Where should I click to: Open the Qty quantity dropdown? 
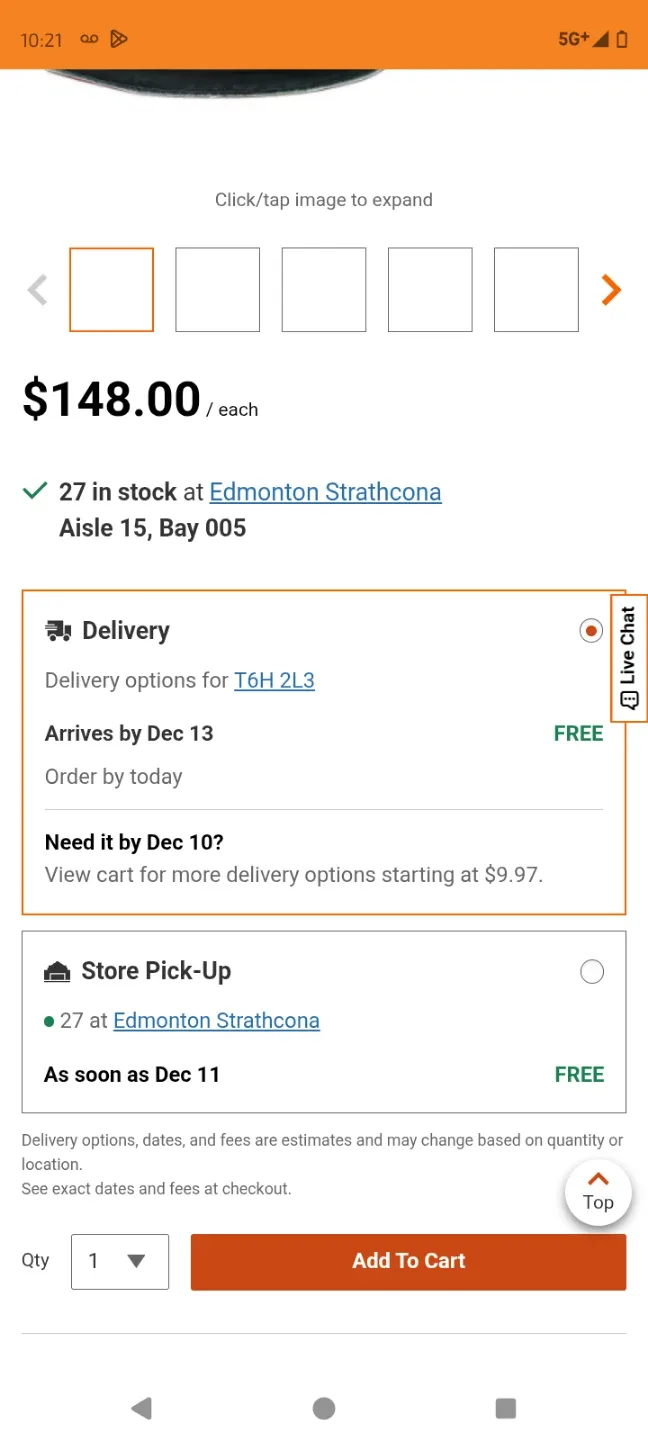pyautogui.click(x=120, y=1261)
